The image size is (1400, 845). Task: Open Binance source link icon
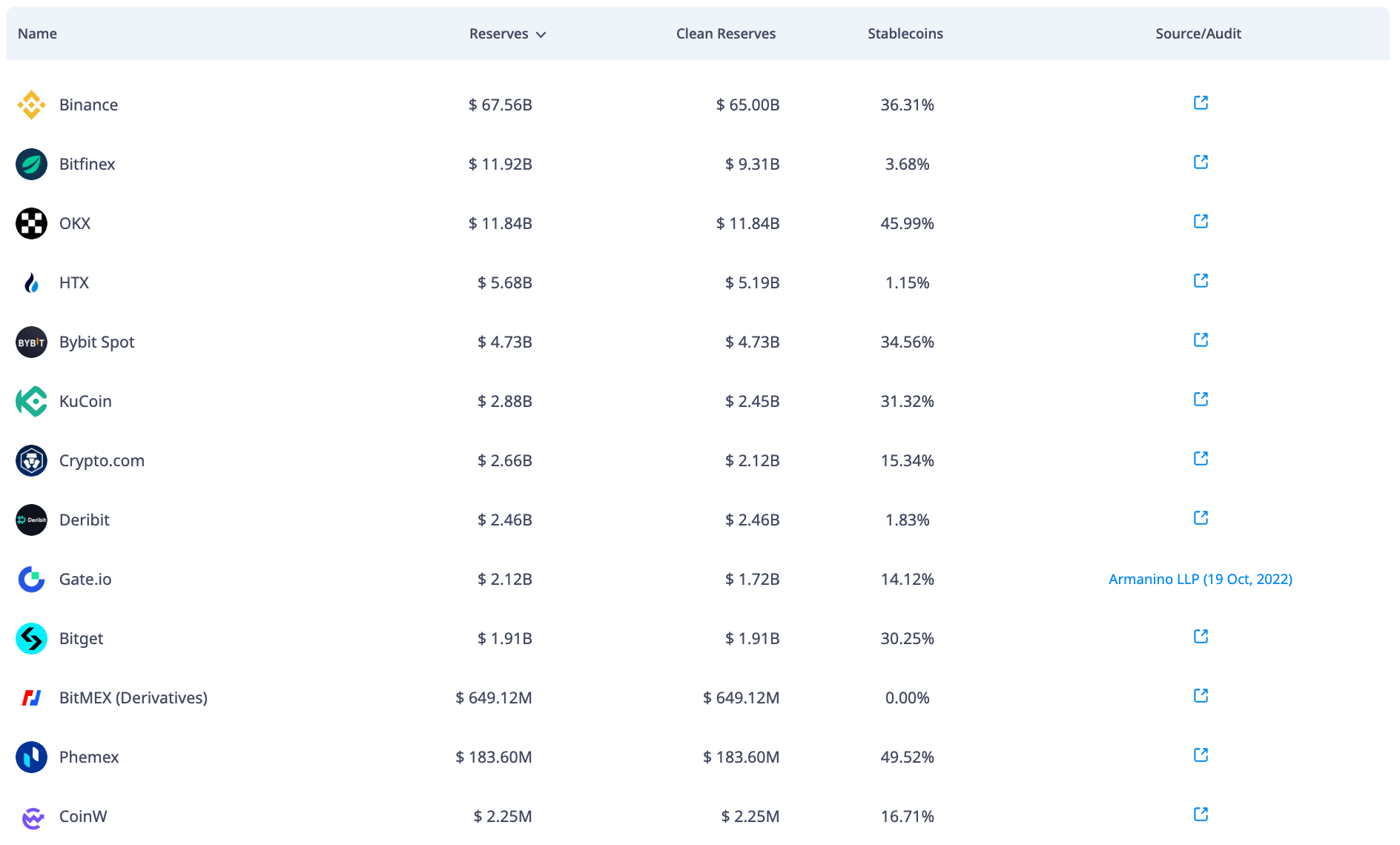click(x=1201, y=103)
